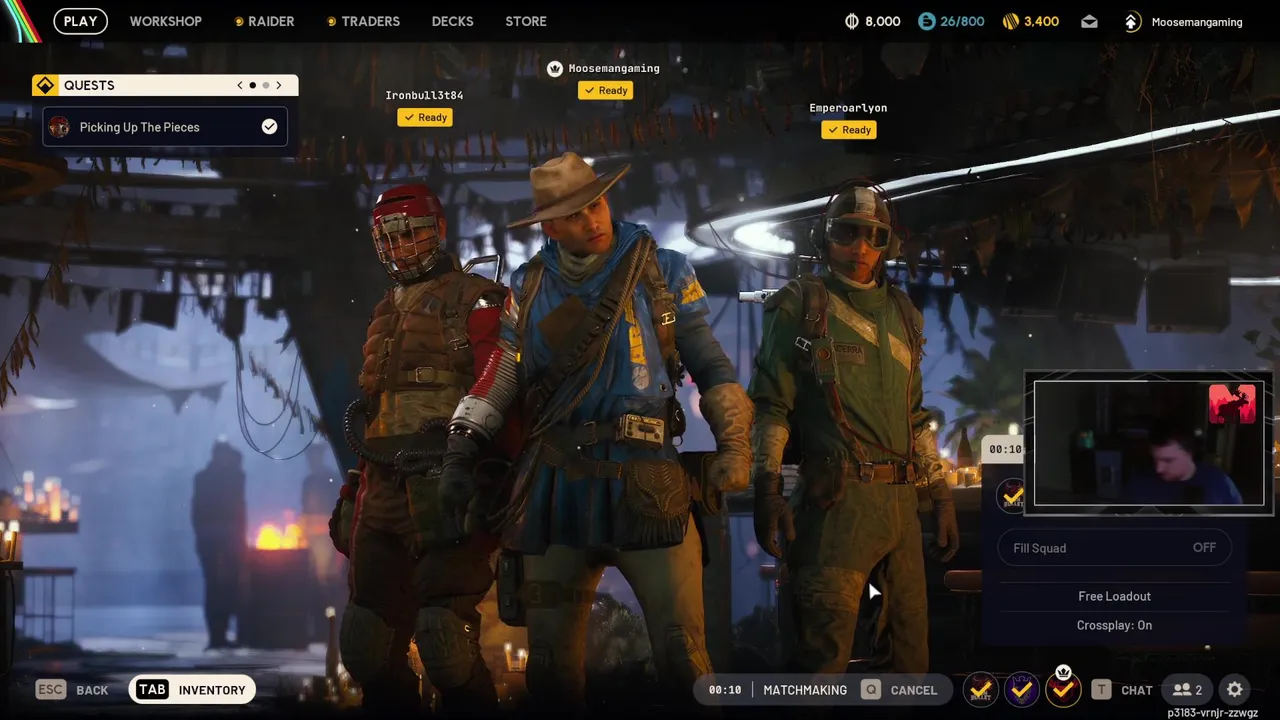Toggle the Picking Up The Pieces checkmark
This screenshot has height=720, width=1280.
[x=269, y=126]
